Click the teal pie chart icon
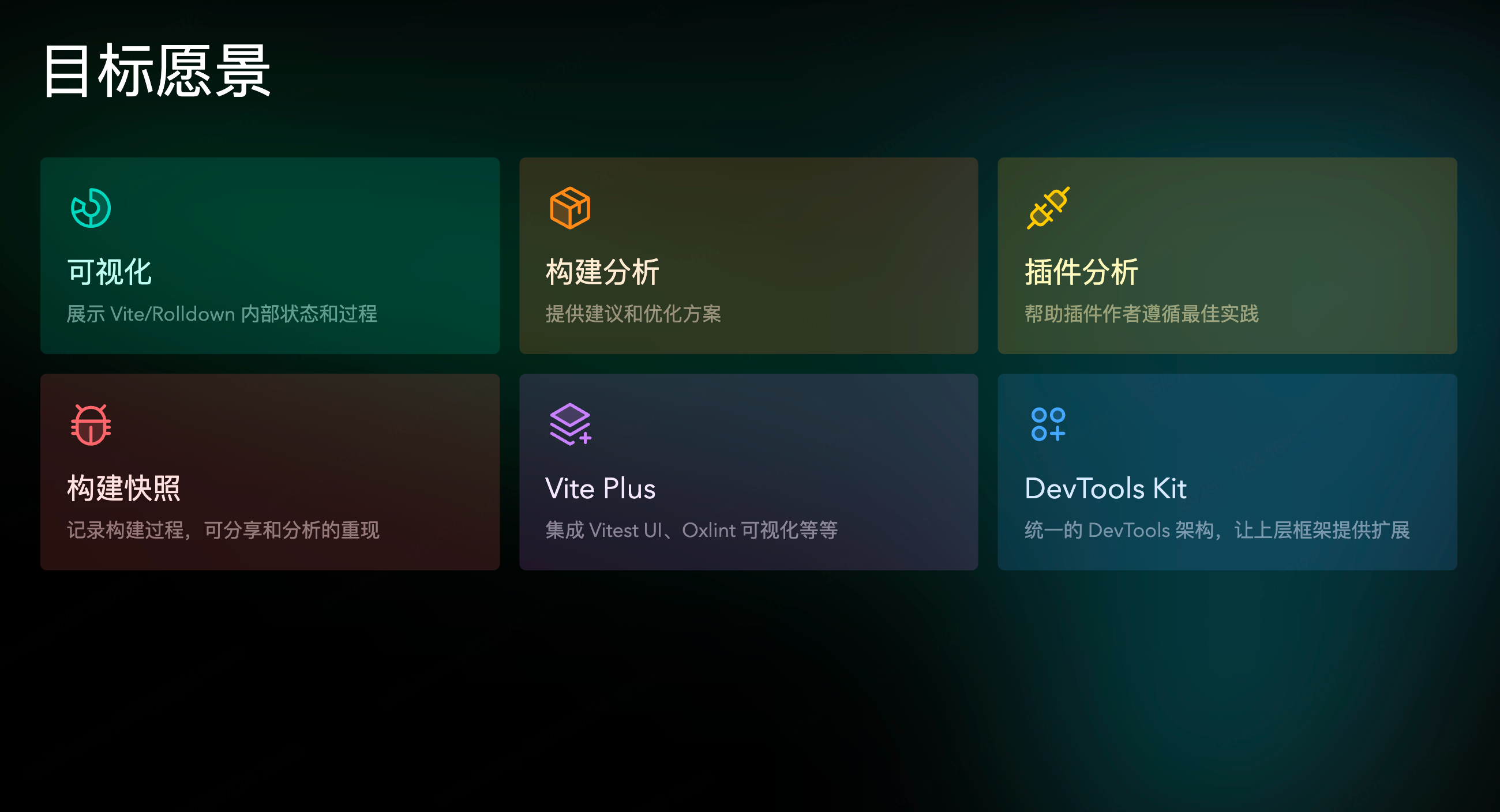Image resolution: width=1500 pixels, height=812 pixels. coord(91,208)
